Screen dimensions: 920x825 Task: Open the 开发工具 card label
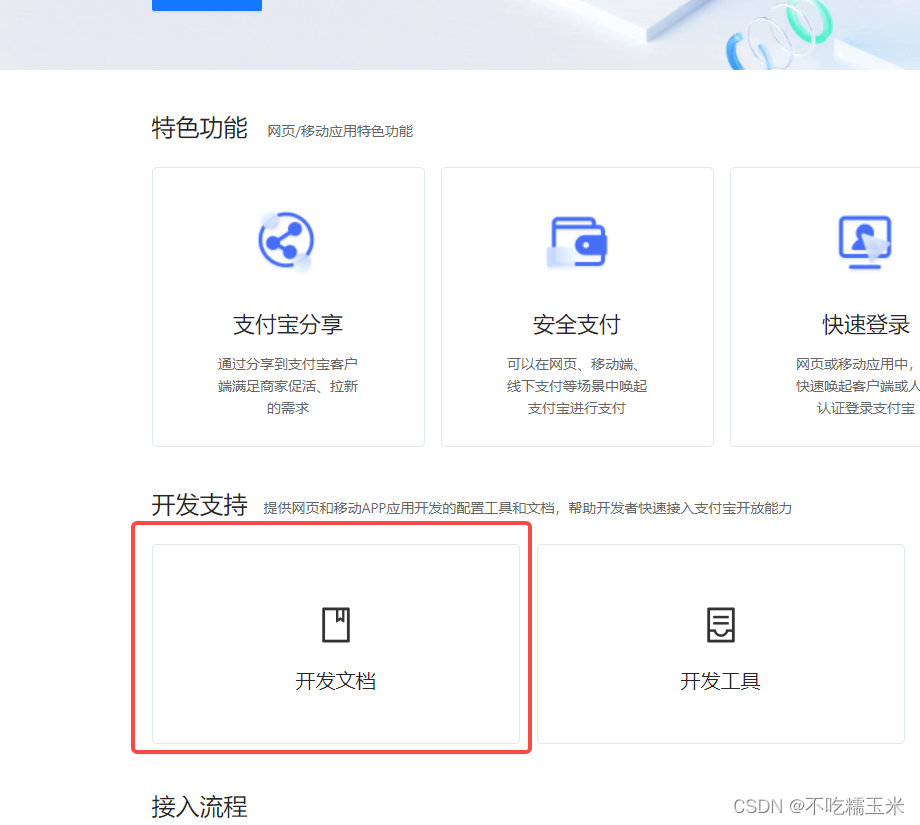(721, 681)
